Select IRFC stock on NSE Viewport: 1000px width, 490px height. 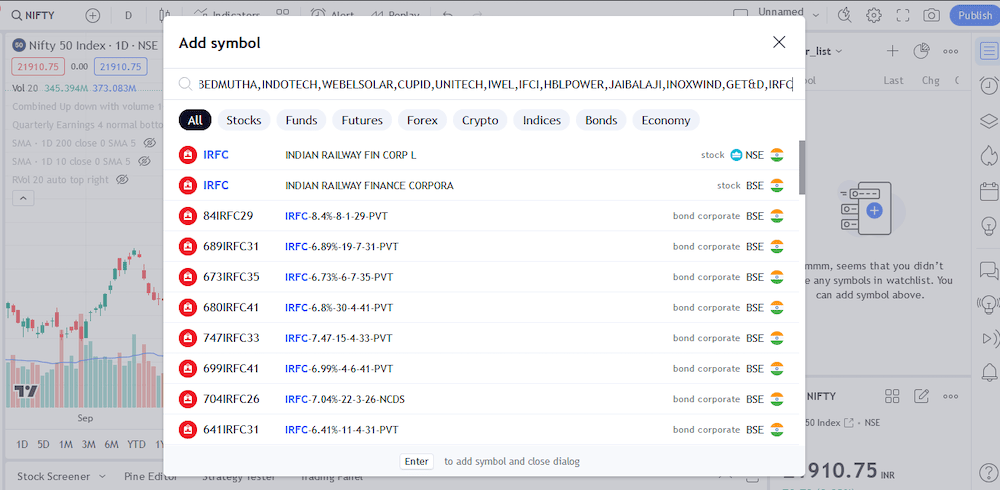point(482,154)
